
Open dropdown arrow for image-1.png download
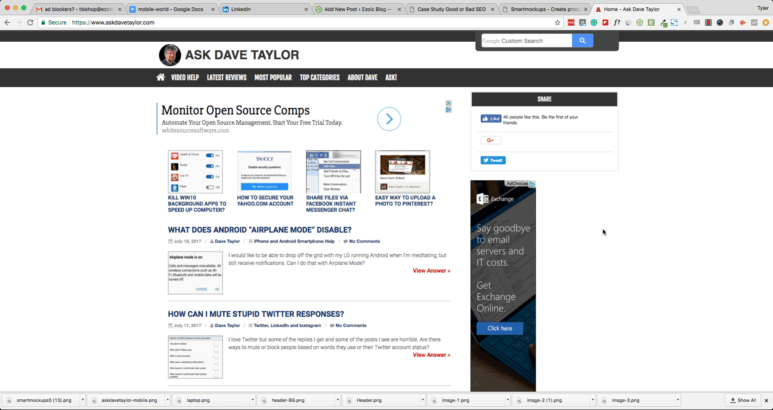point(508,400)
